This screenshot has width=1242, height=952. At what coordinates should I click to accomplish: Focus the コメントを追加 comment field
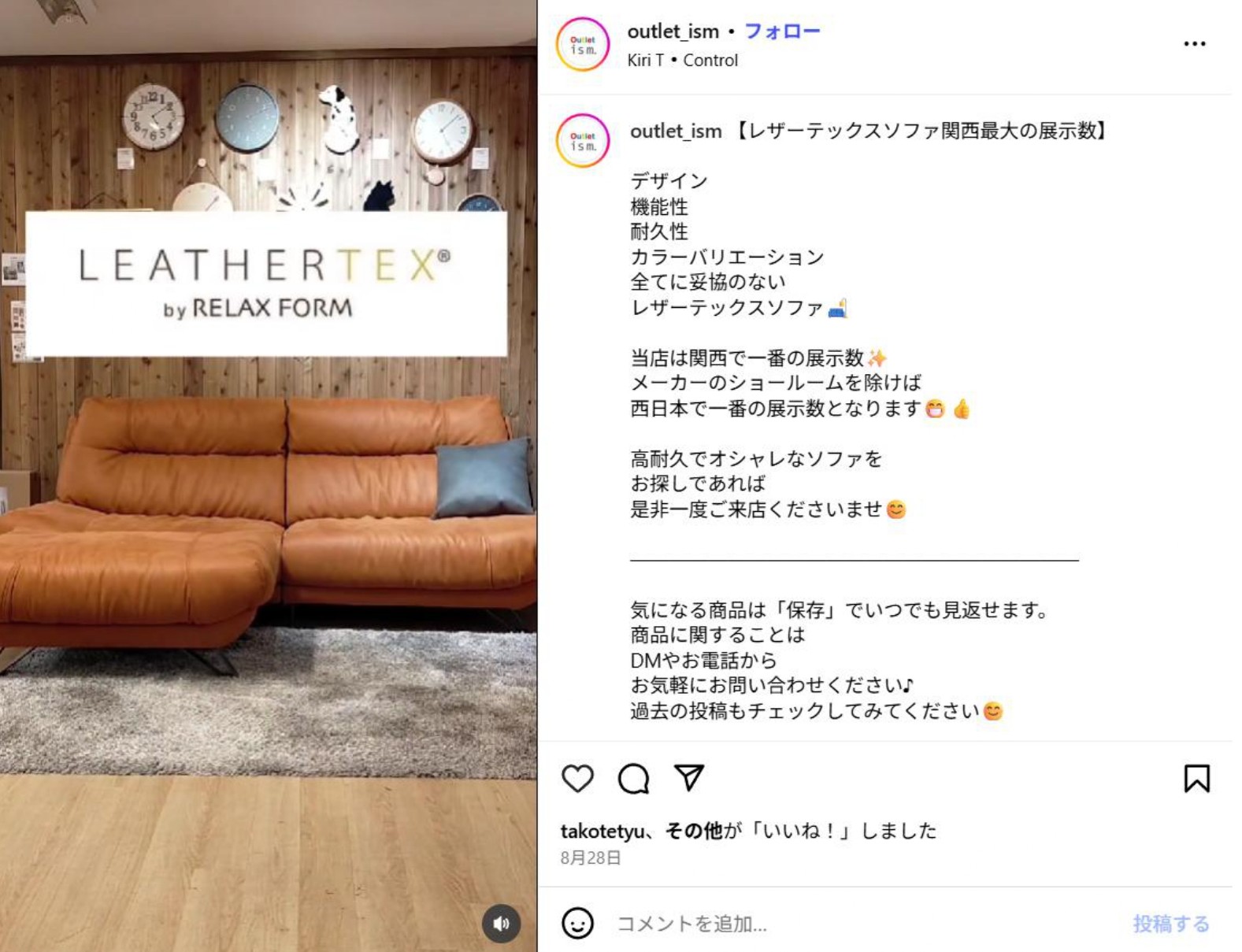click(x=866, y=923)
